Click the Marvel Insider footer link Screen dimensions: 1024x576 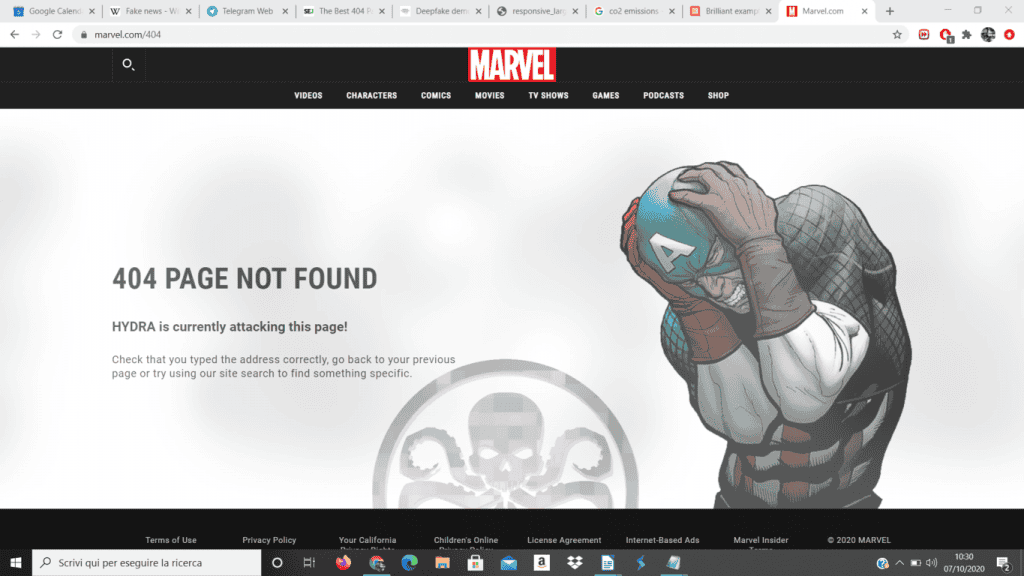(761, 541)
